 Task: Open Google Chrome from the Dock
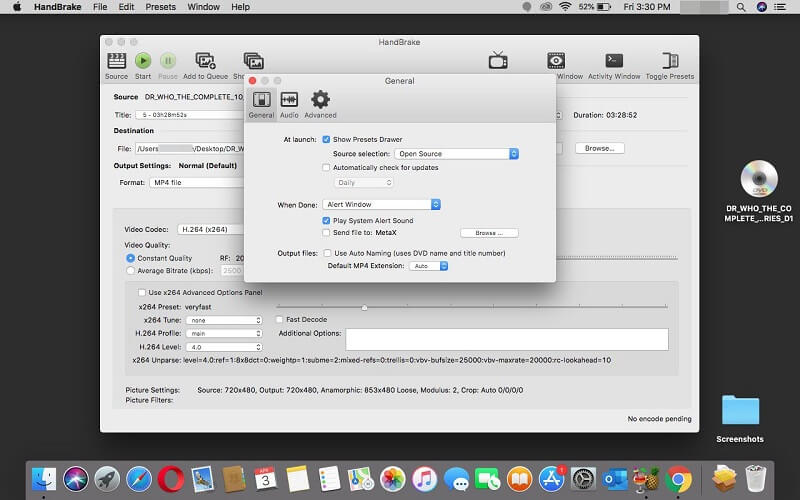(x=678, y=479)
